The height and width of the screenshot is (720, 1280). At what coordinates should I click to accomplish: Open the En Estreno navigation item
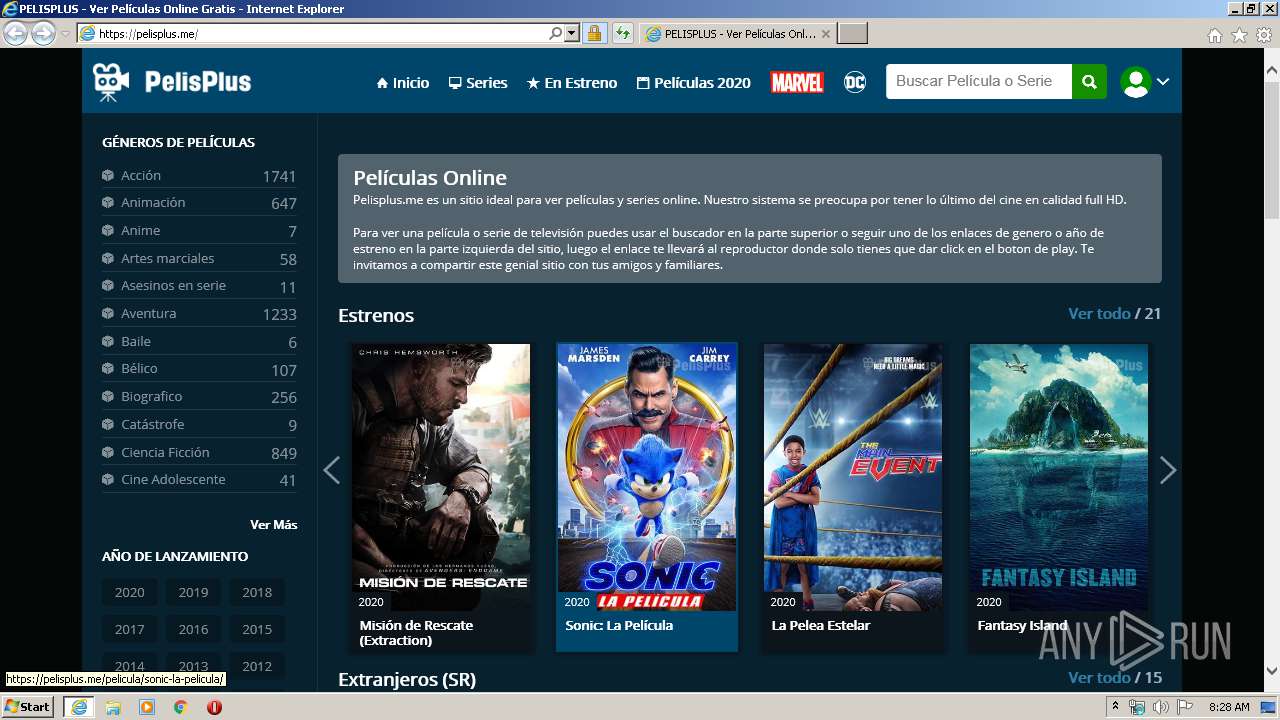click(x=572, y=83)
